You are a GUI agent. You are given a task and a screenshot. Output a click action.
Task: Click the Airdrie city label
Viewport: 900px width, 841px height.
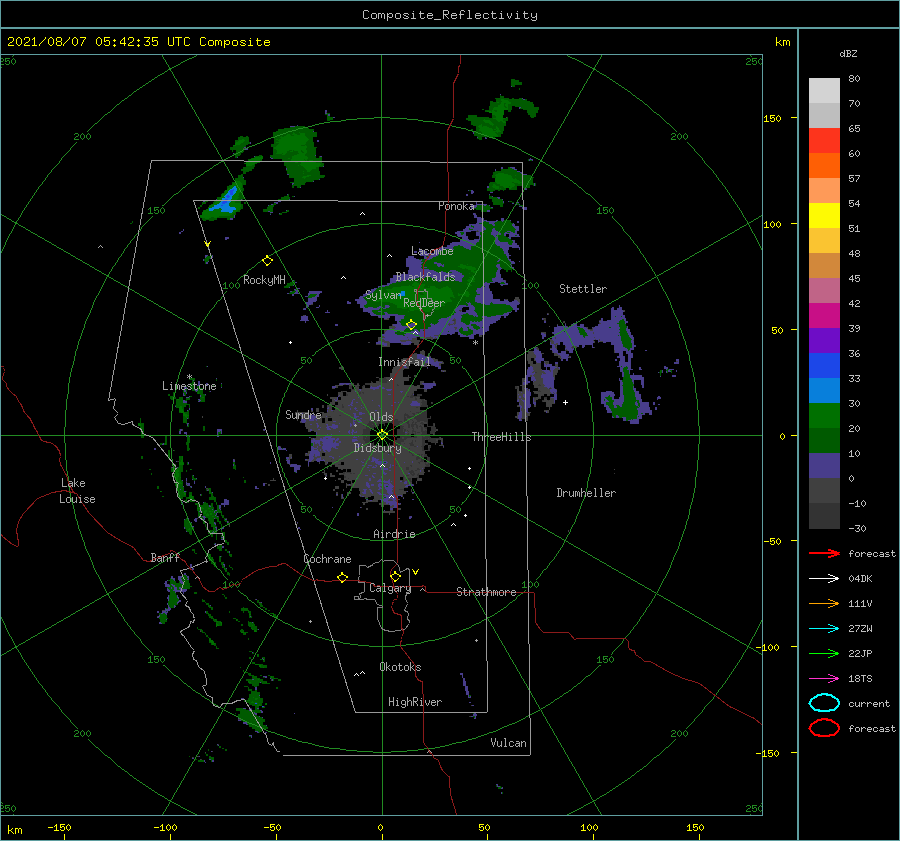(x=394, y=534)
